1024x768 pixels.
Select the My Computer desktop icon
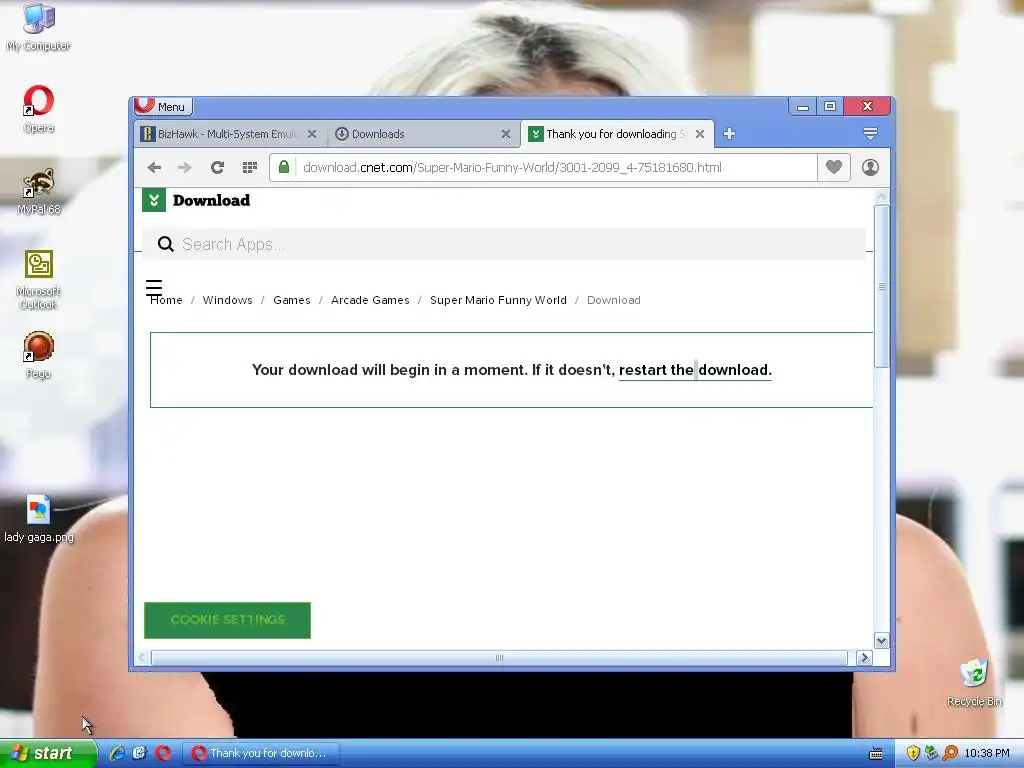pyautogui.click(x=39, y=27)
